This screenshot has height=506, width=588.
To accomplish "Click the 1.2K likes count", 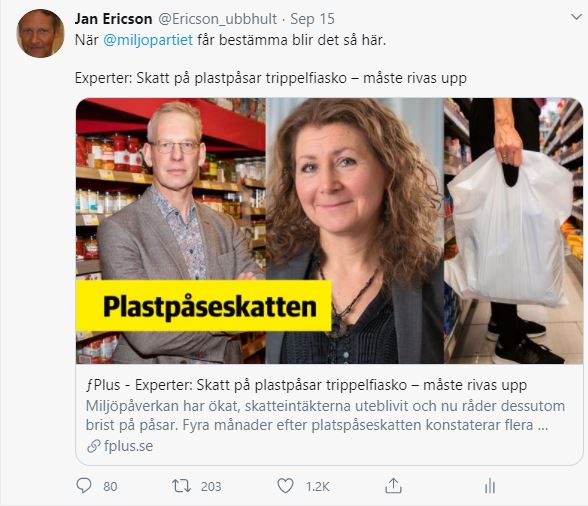I will point(317,486).
